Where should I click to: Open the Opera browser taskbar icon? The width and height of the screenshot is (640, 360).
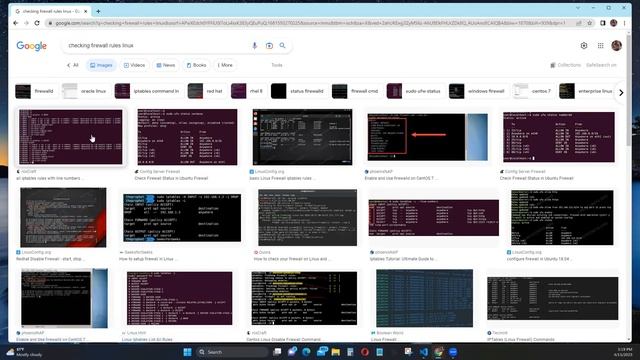coord(365,352)
